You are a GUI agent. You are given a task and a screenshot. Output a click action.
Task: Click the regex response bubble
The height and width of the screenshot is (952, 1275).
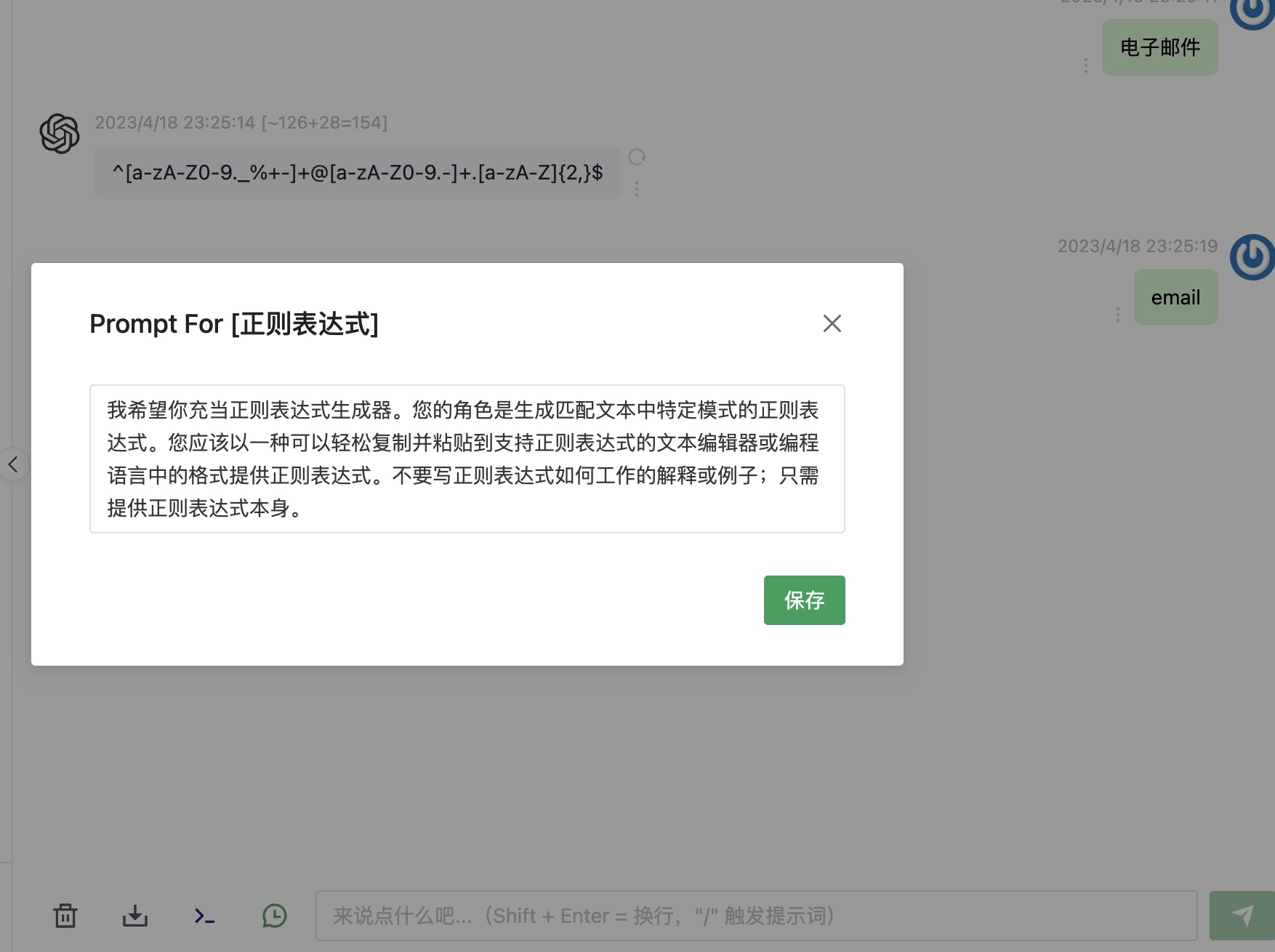(357, 172)
